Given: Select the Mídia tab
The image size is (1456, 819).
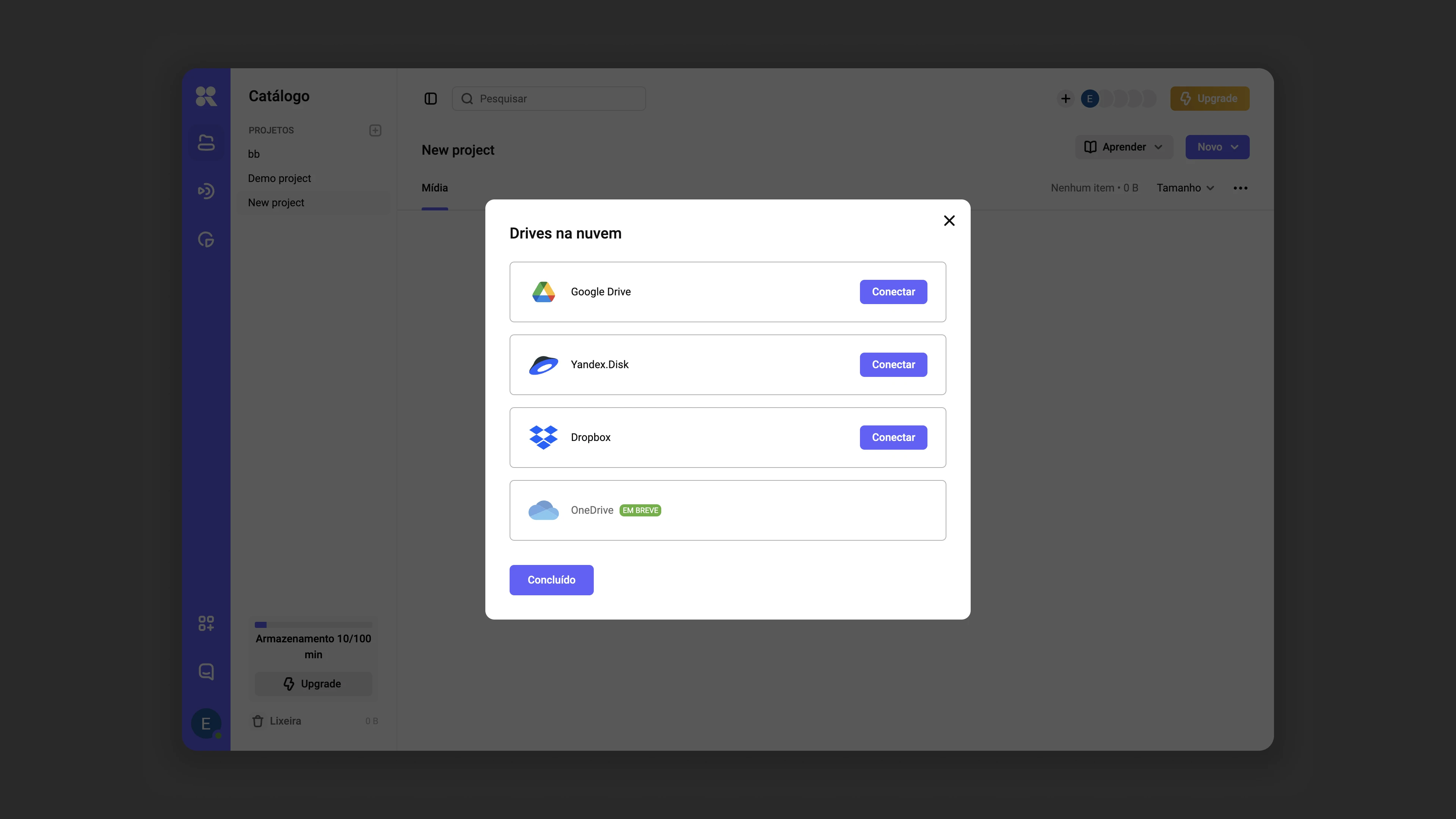Looking at the screenshot, I should coord(435,188).
